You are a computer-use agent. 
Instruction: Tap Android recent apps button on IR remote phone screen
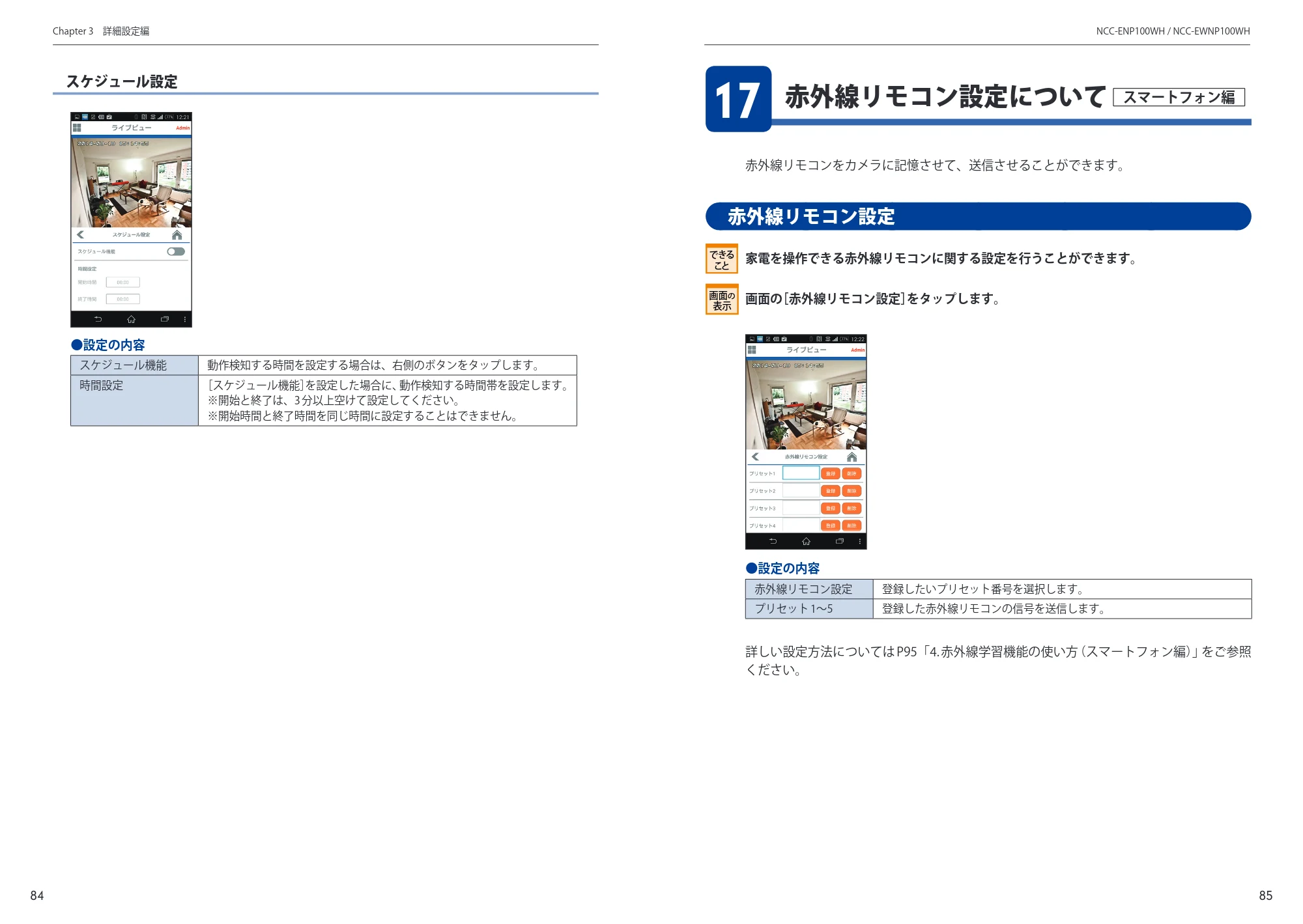(x=839, y=541)
